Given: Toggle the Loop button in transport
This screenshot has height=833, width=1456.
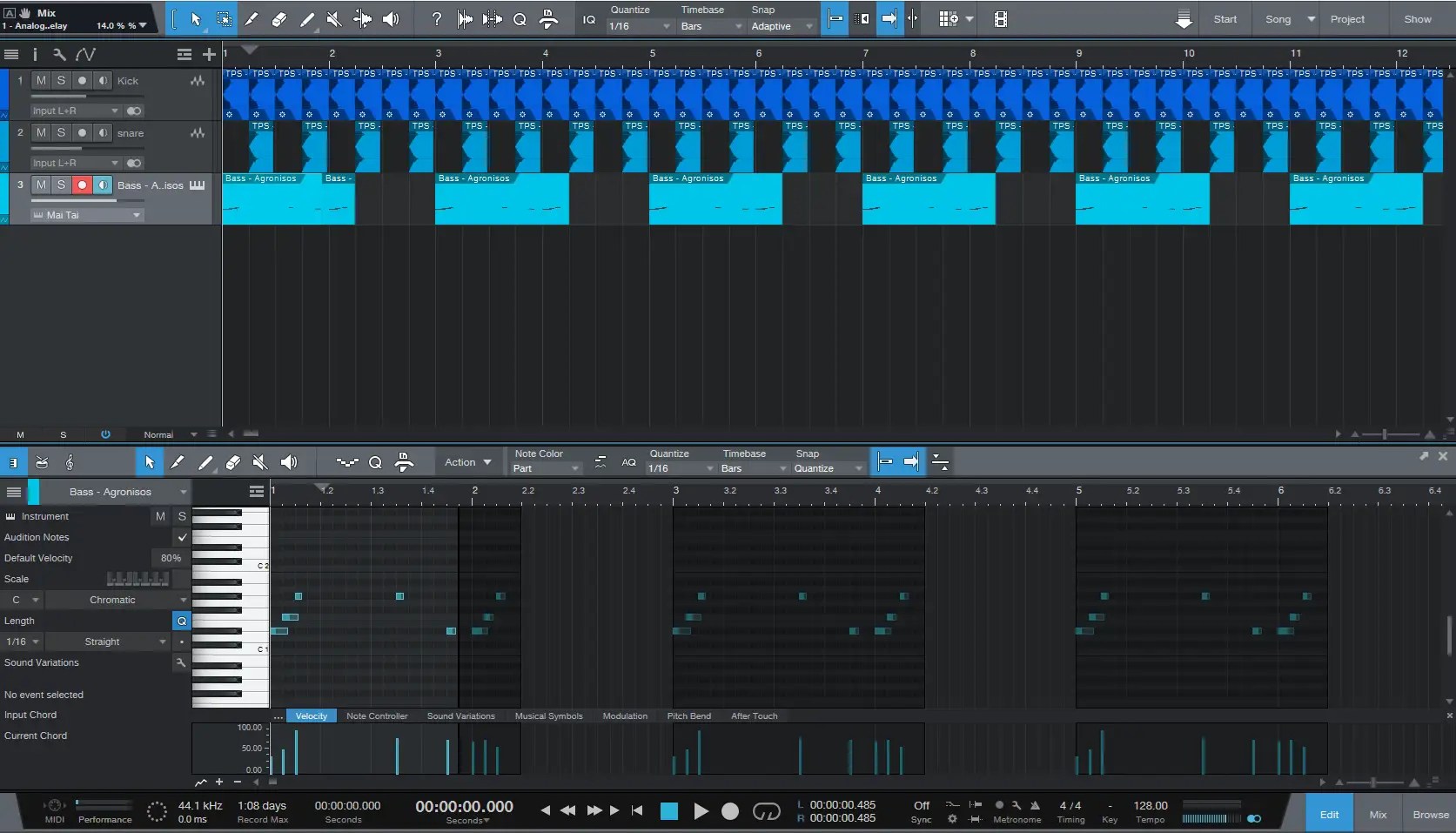Looking at the screenshot, I should click(x=766, y=811).
